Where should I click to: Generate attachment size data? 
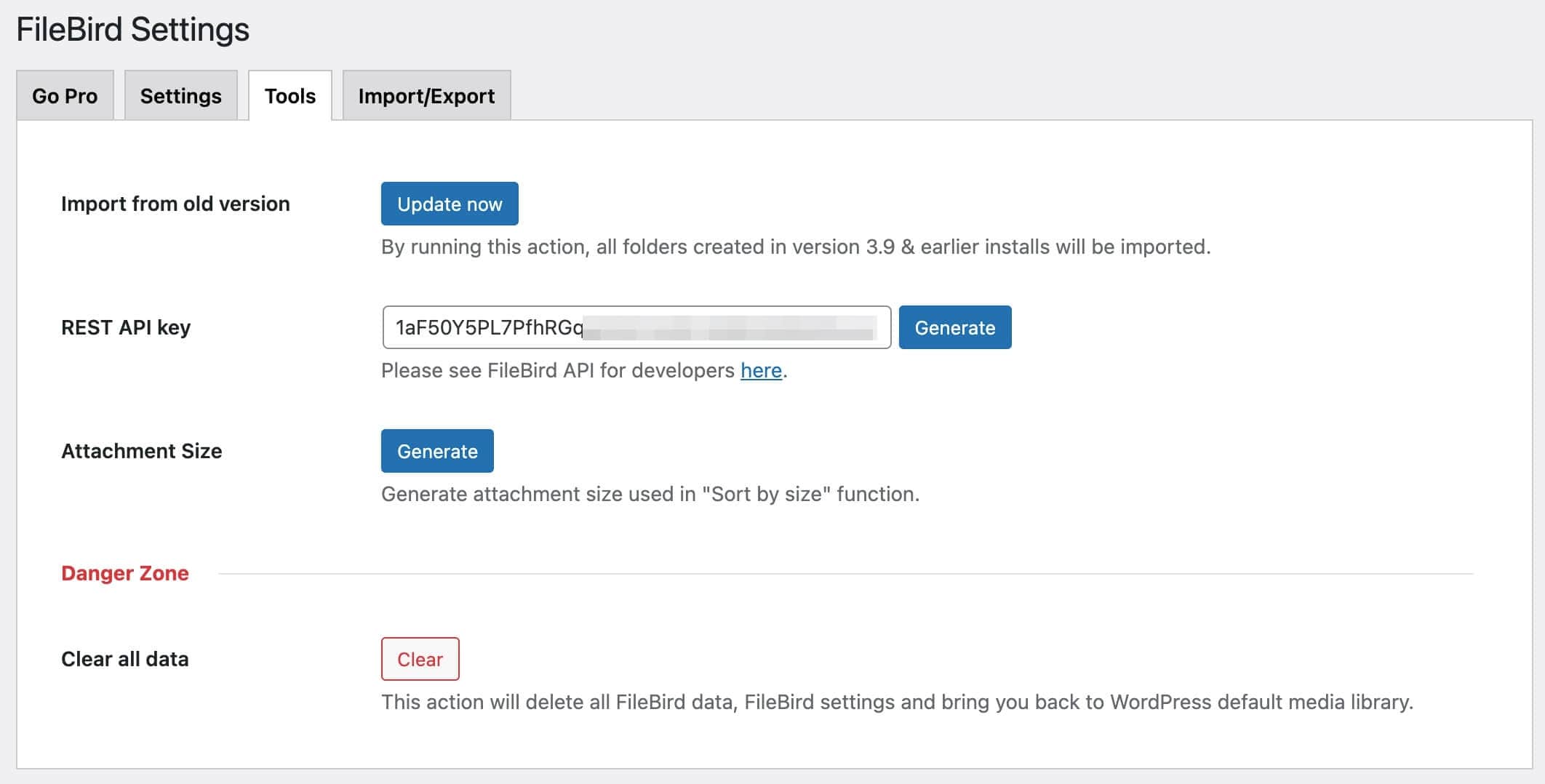point(437,451)
